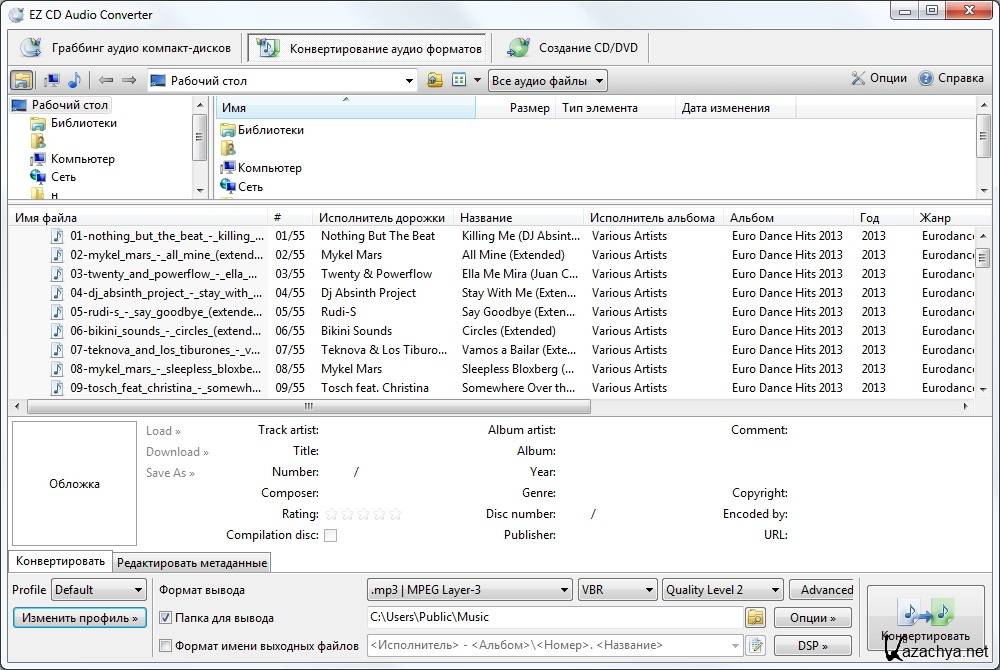Screen dimensions: 1000x670
Task: Click the Изменить профиль button
Action: pyautogui.click(x=80, y=618)
